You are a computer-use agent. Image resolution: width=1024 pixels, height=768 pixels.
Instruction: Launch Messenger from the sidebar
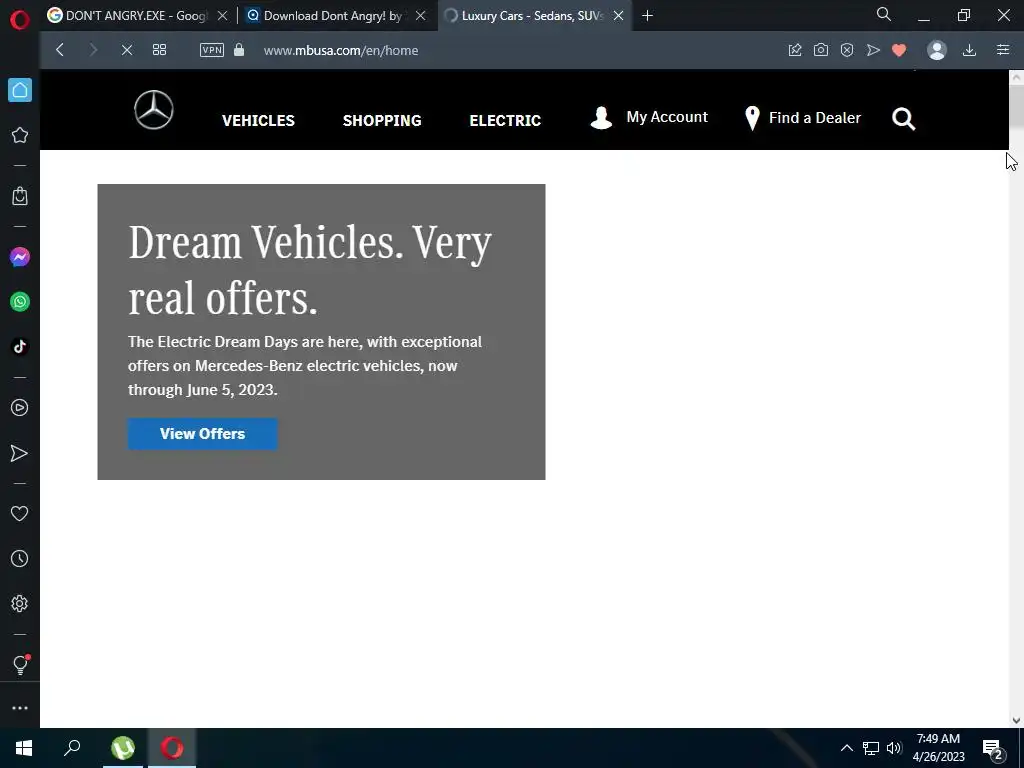pyautogui.click(x=20, y=257)
